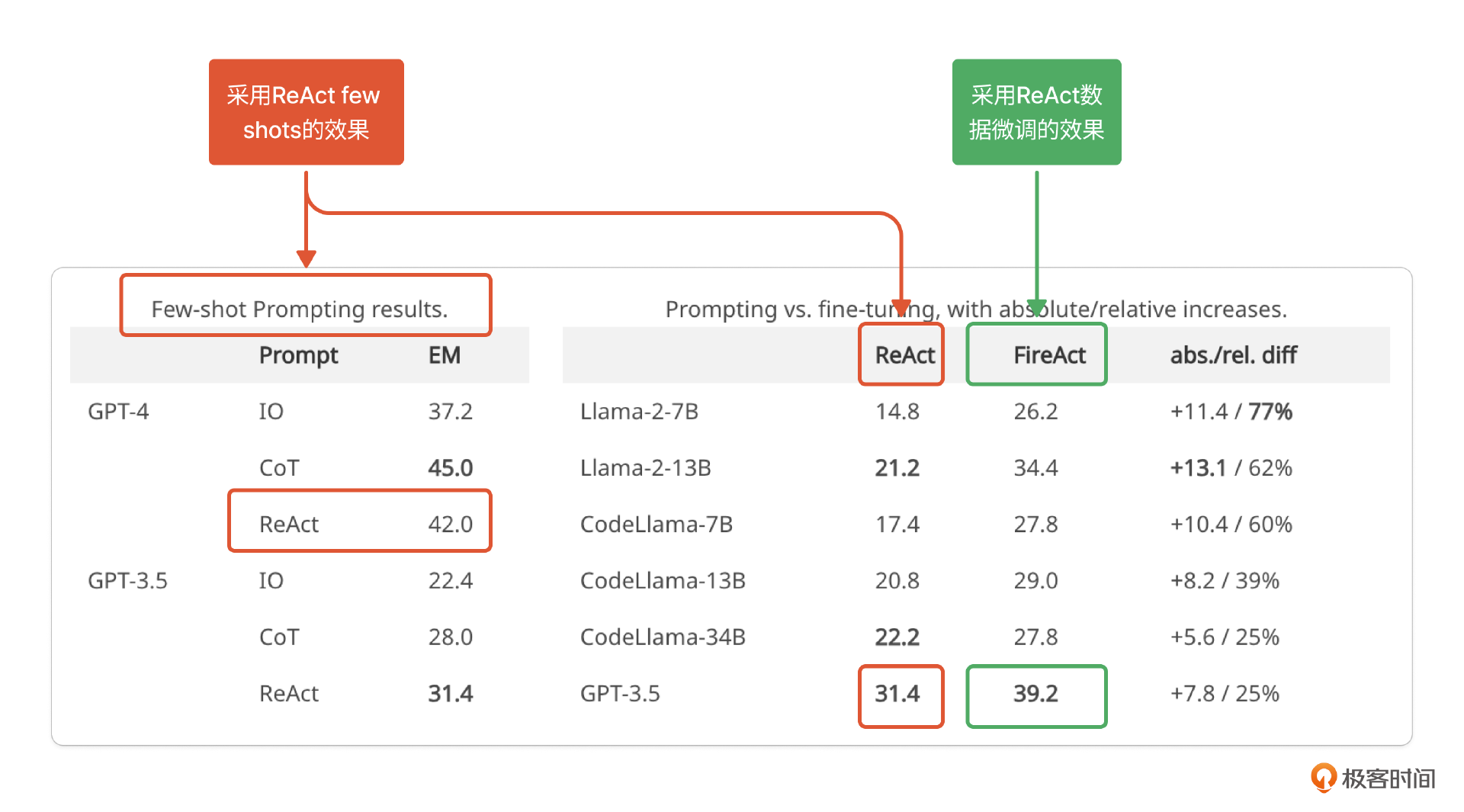Click the highlighted ReAct value 31.4 in right table
Image resolution: width=1464 pixels, height=812 pixels.
897,694
